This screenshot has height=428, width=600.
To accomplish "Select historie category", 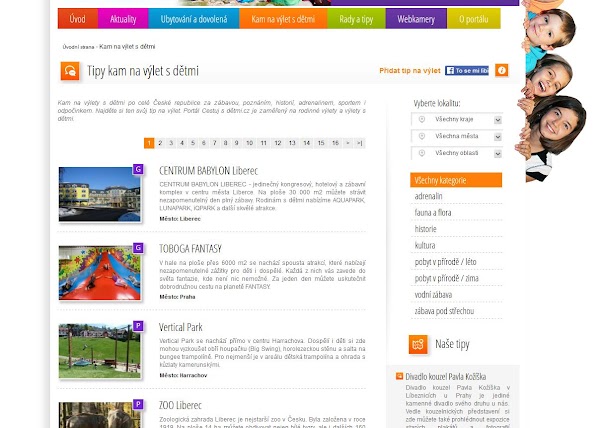I will (425, 229).
